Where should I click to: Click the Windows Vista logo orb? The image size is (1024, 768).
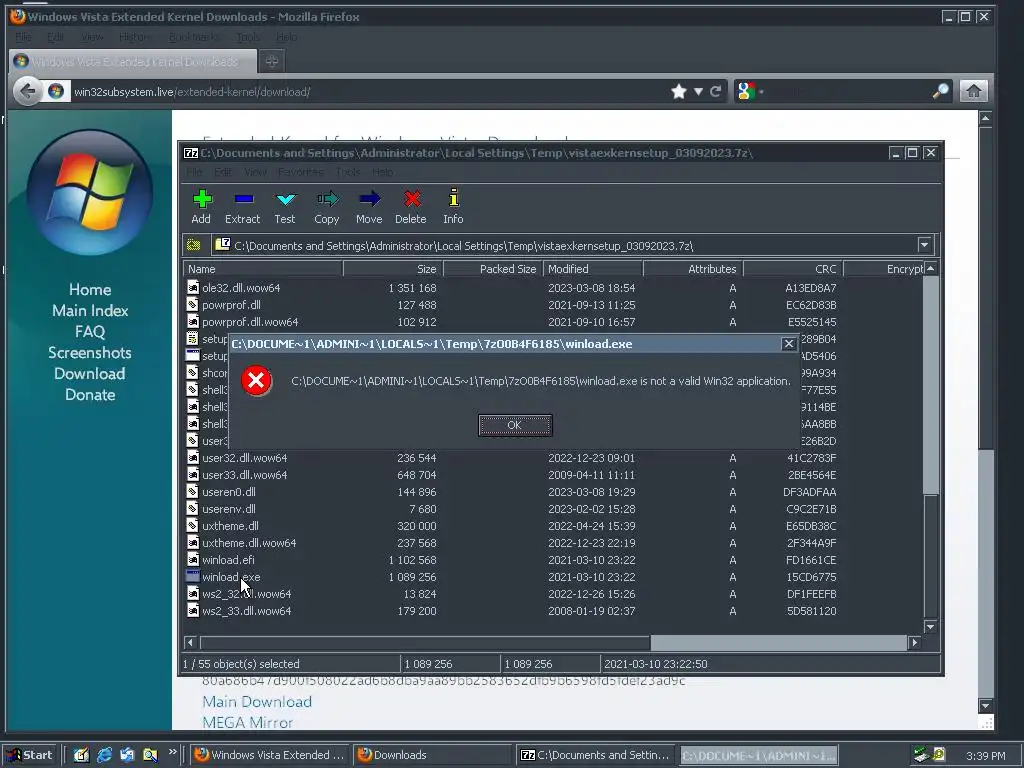coord(90,193)
